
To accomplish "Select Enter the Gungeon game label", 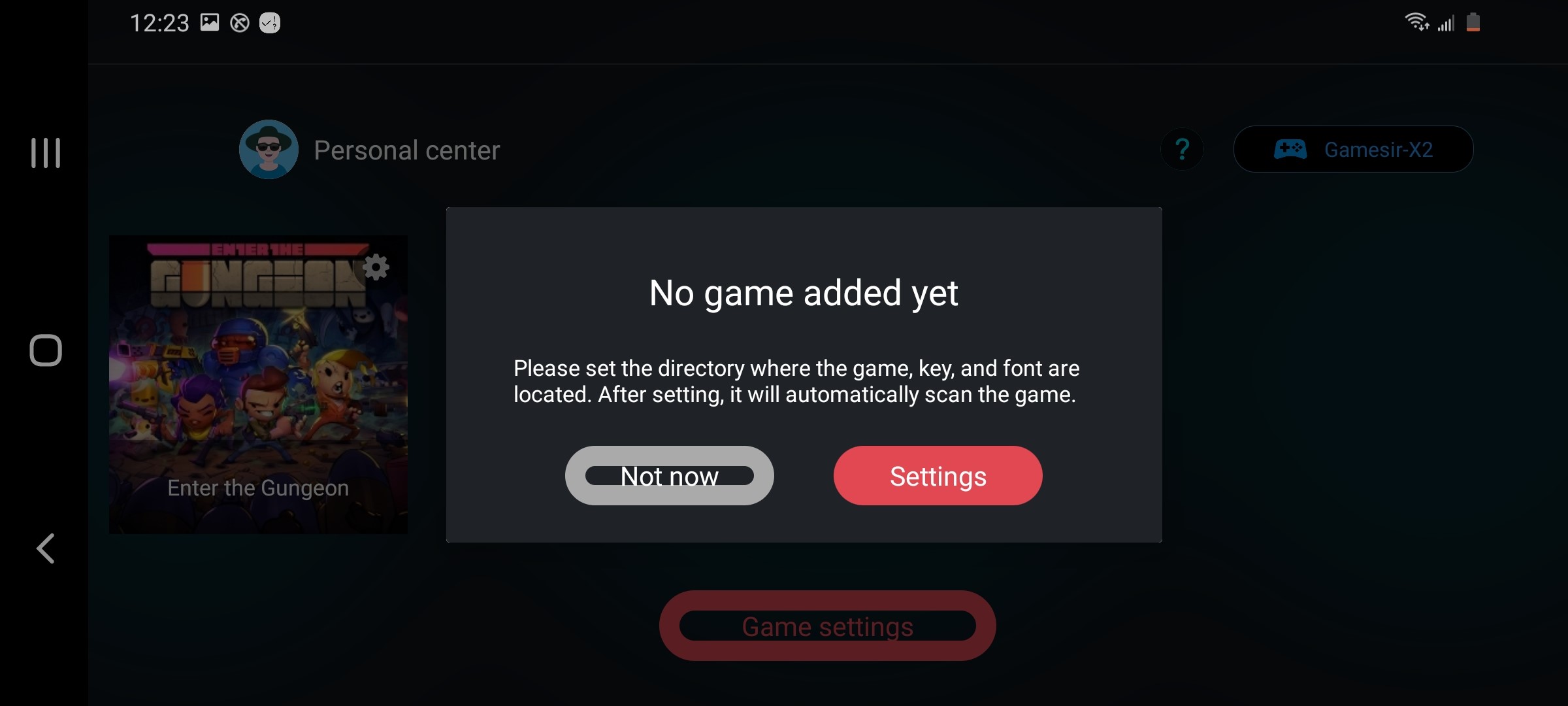I will [258, 487].
